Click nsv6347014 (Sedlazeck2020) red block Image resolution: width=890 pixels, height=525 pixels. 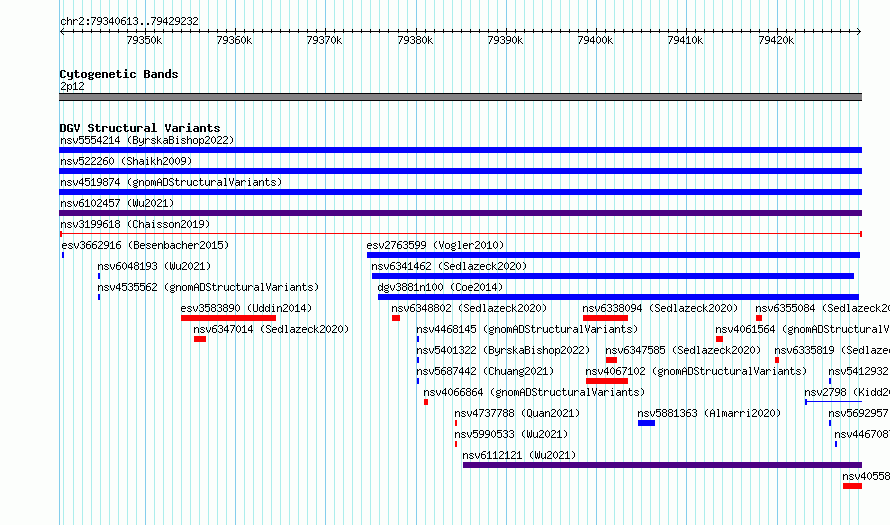click(200, 339)
